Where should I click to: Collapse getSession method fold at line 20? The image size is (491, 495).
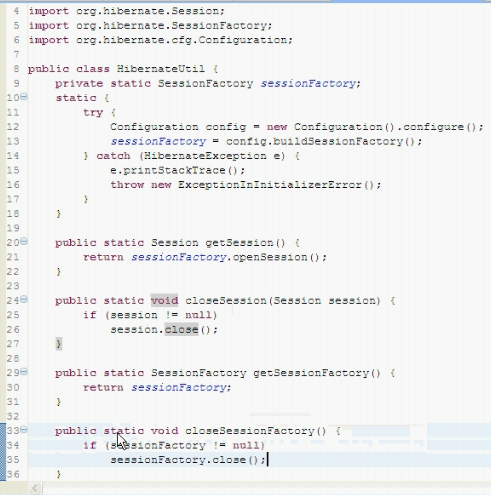tap(24, 241)
